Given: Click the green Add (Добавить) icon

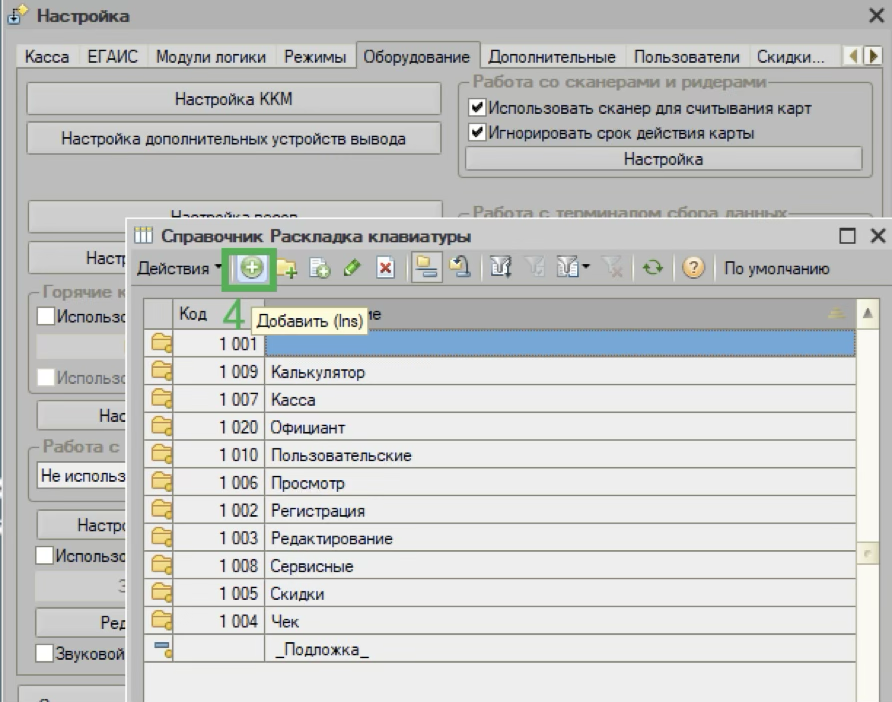Looking at the screenshot, I should [251, 268].
